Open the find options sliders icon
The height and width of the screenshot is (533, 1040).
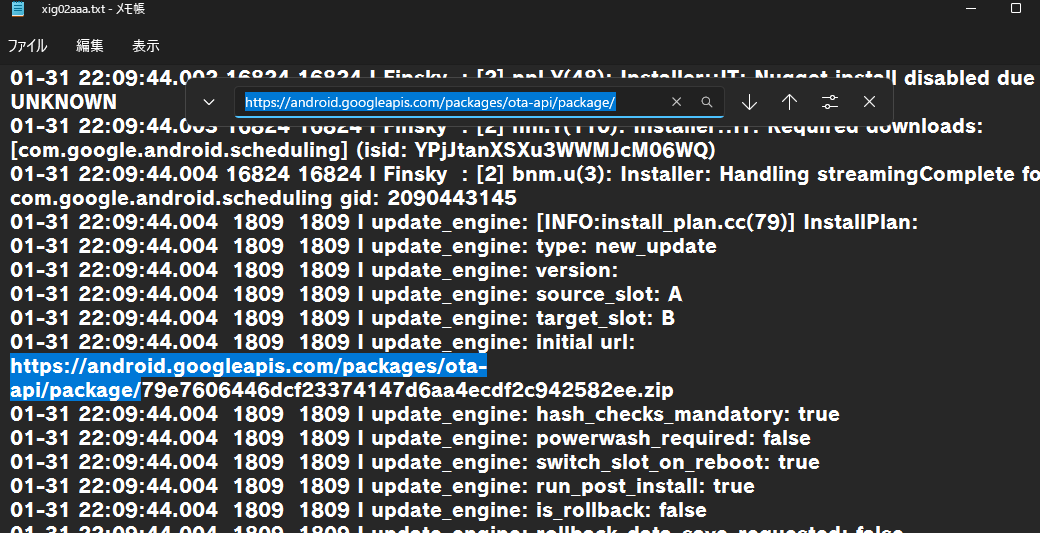pos(830,102)
